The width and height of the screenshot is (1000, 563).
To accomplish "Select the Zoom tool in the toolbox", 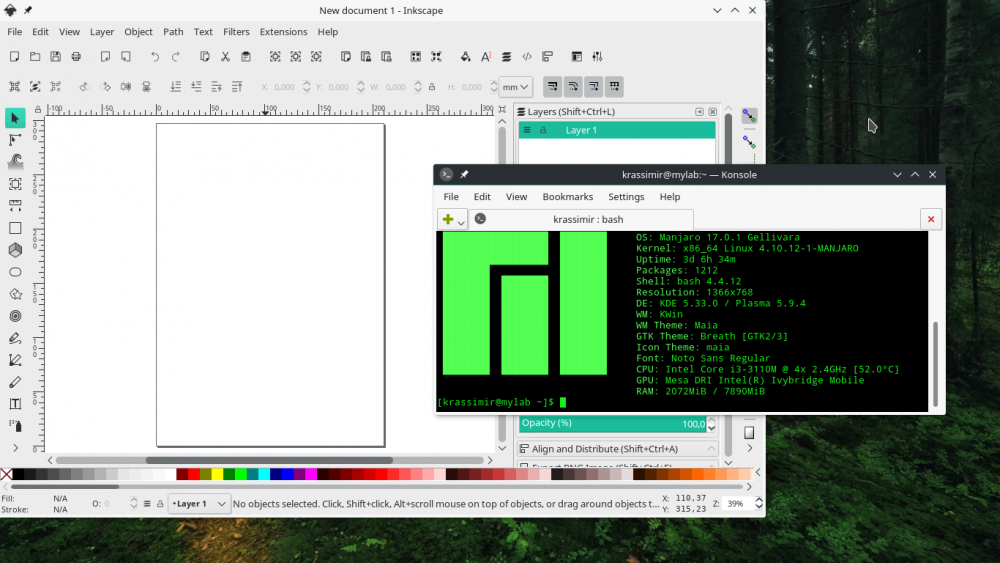I will click(15, 184).
